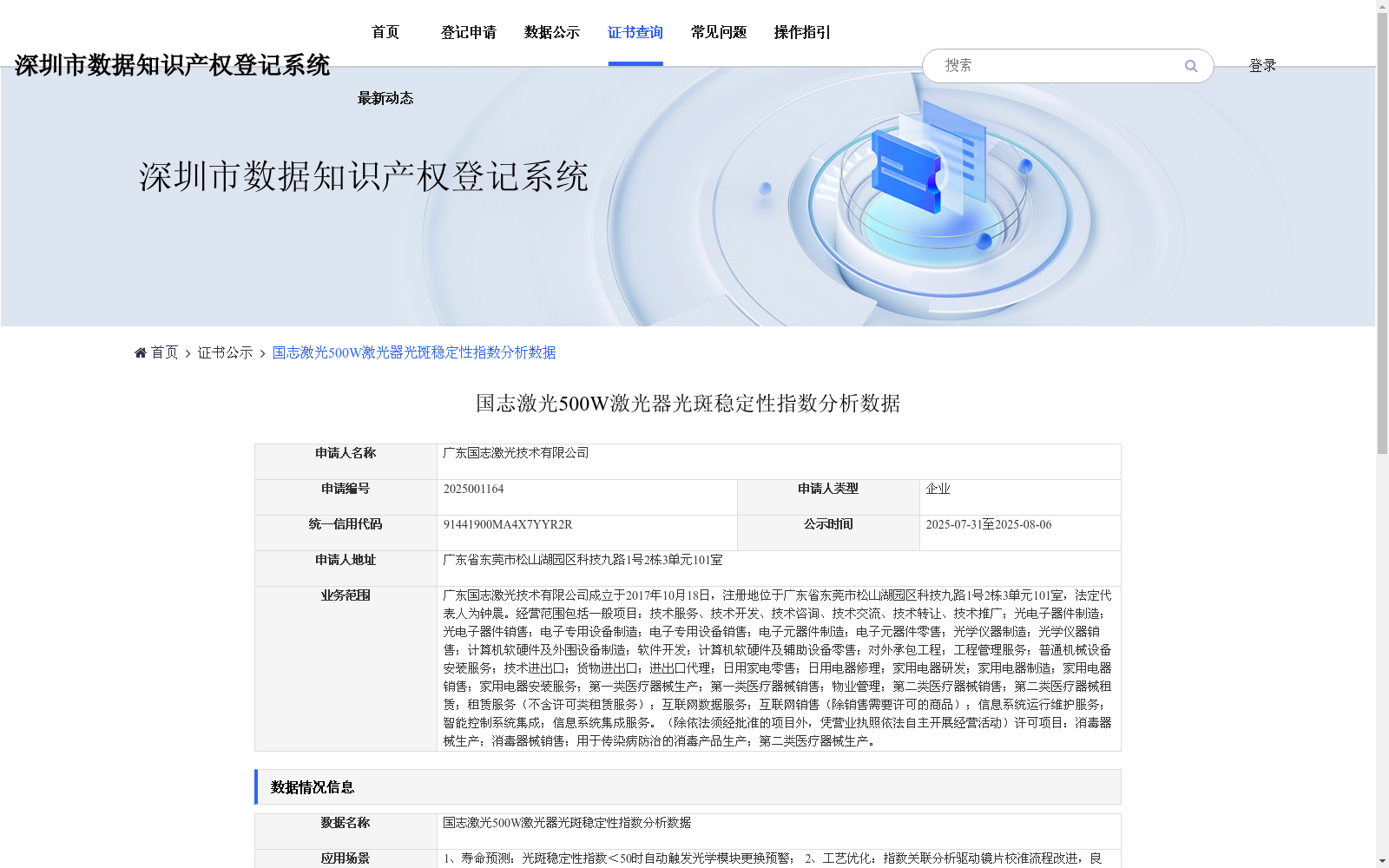The width and height of the screenshot is (1389, 868).
Task: Click the 申请人类型 label cell
Action: click(x=828, y=497)
